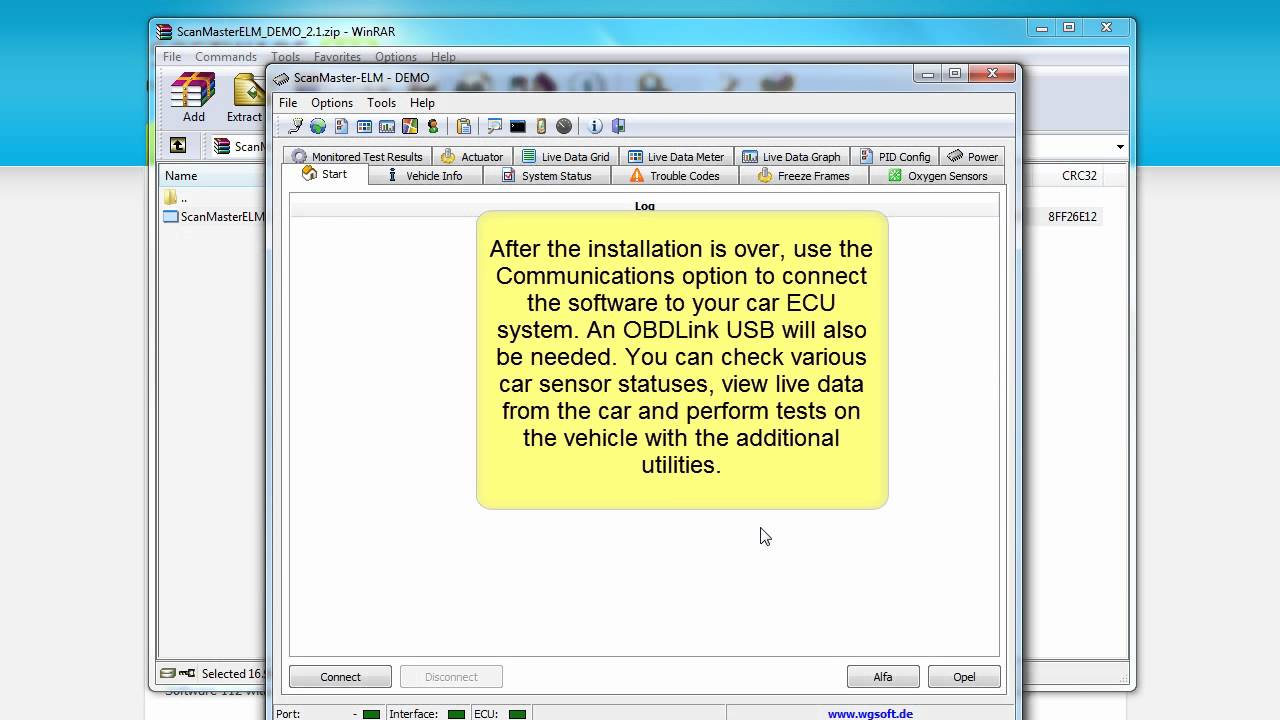Click the multicolored chart toolbar icon
Image resolution: width=1280 pixels, height=720 pixels.
click(x=410, y=126)
